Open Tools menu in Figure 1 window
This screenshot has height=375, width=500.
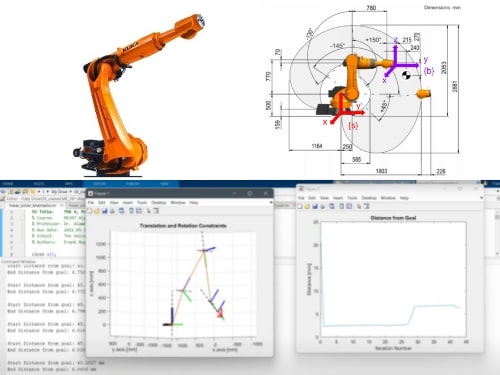coord(142,202)
